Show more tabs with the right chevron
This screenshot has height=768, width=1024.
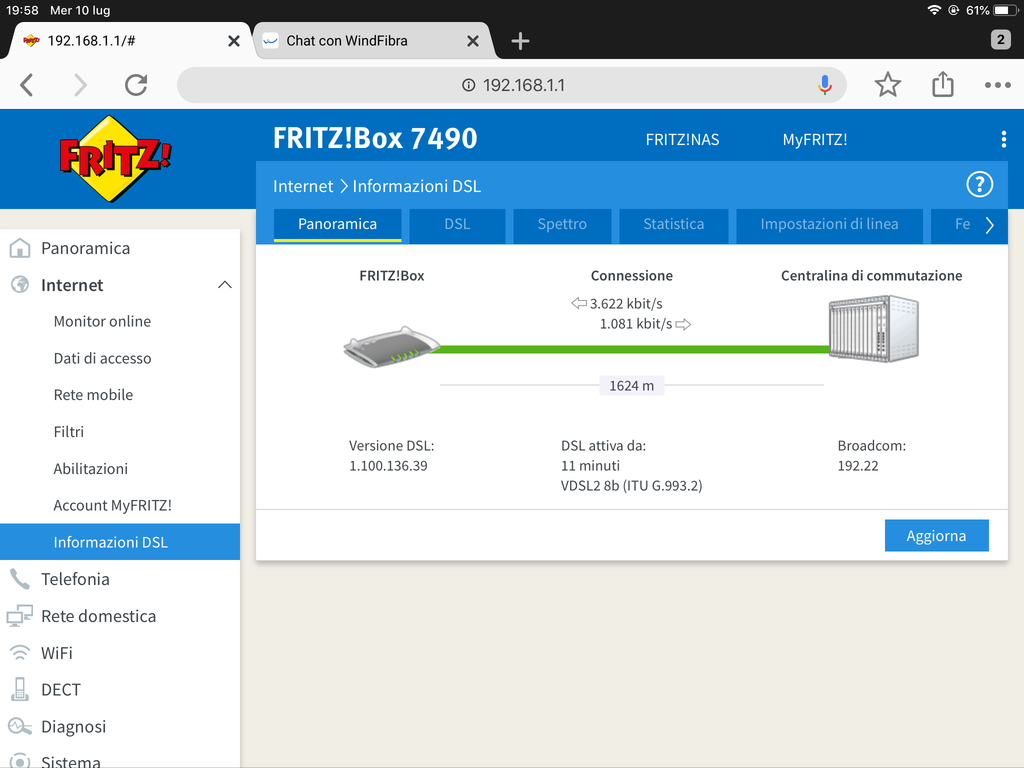[x=989, y=225]
